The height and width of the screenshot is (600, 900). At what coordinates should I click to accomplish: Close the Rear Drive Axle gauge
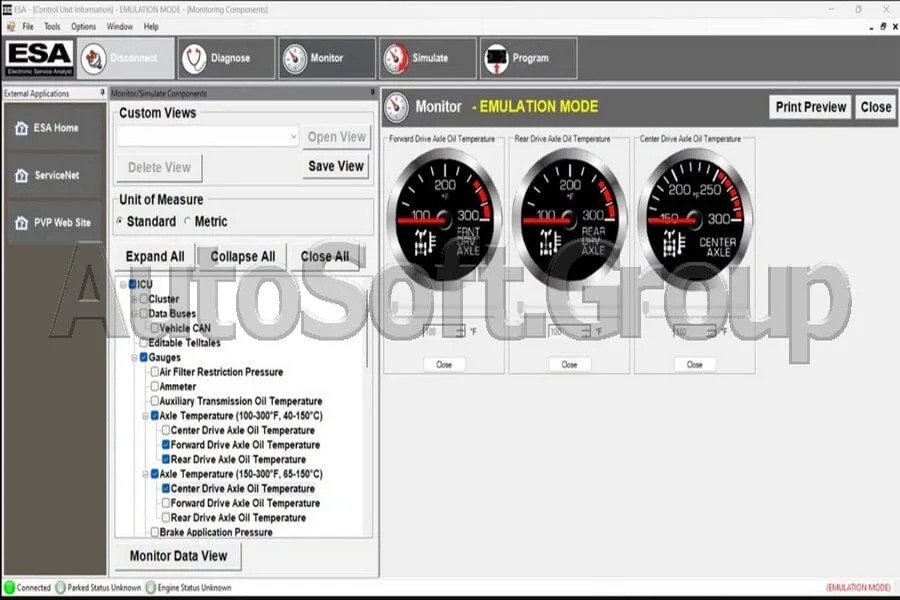(569, 365)
